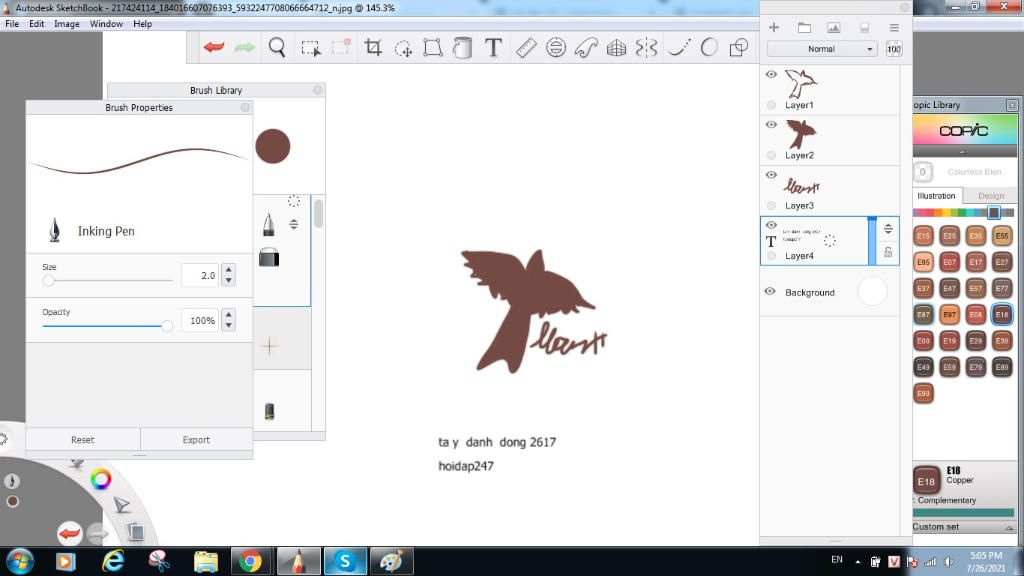1024x576 pixels.
Task: Close the Brush Properties panel
Action: point(245,107)
